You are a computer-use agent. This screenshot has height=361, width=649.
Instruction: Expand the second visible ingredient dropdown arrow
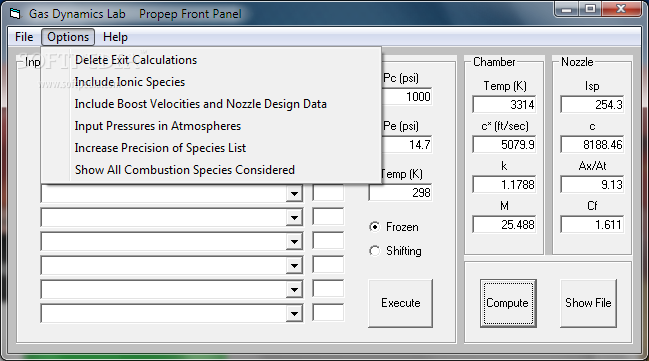(x=294, y=217)
